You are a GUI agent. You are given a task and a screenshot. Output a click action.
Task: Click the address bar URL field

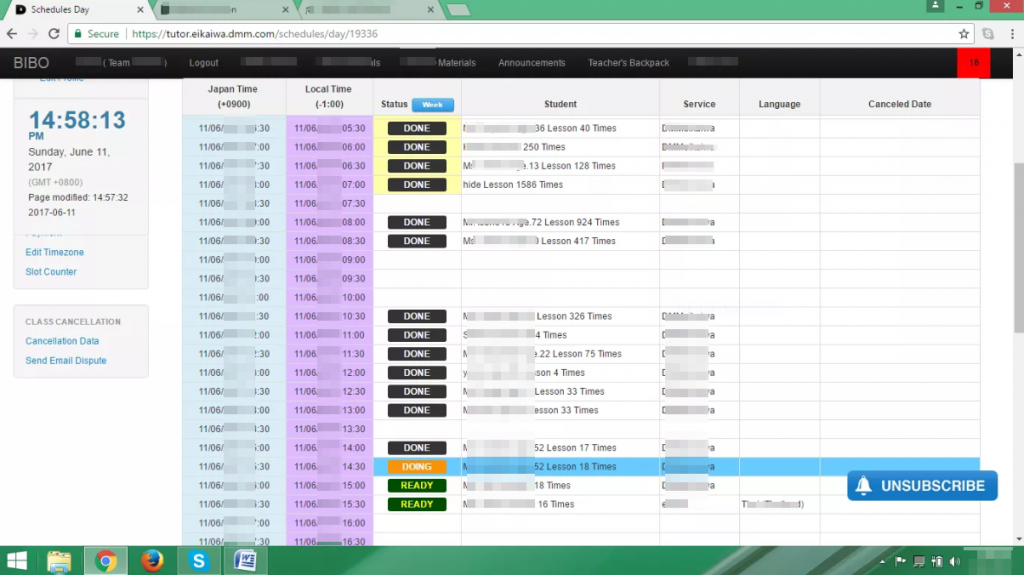(x=540, y=33)
